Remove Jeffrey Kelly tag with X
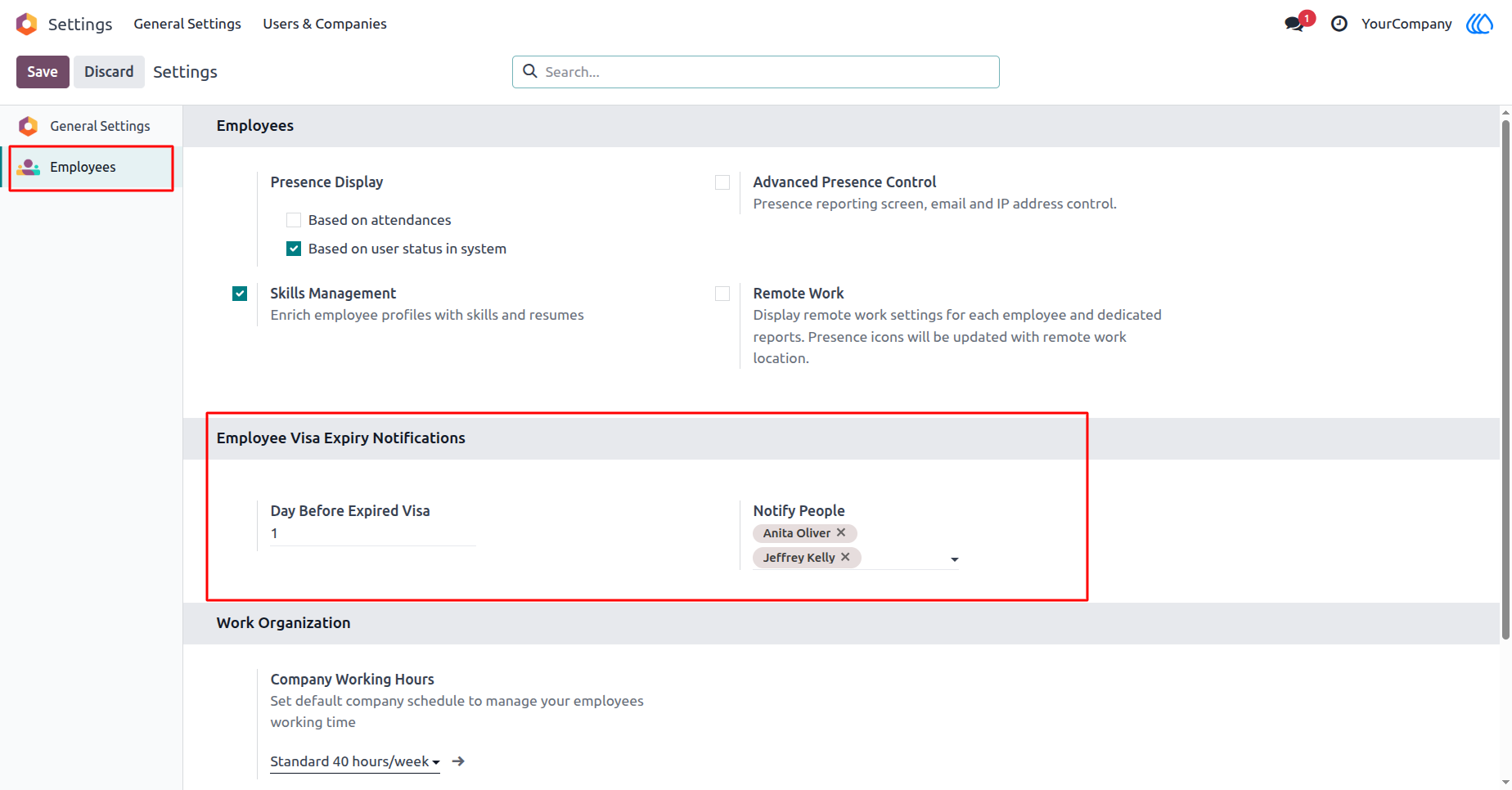Image resolution: width=1512 pixels, height=790 pixels. 845,557
